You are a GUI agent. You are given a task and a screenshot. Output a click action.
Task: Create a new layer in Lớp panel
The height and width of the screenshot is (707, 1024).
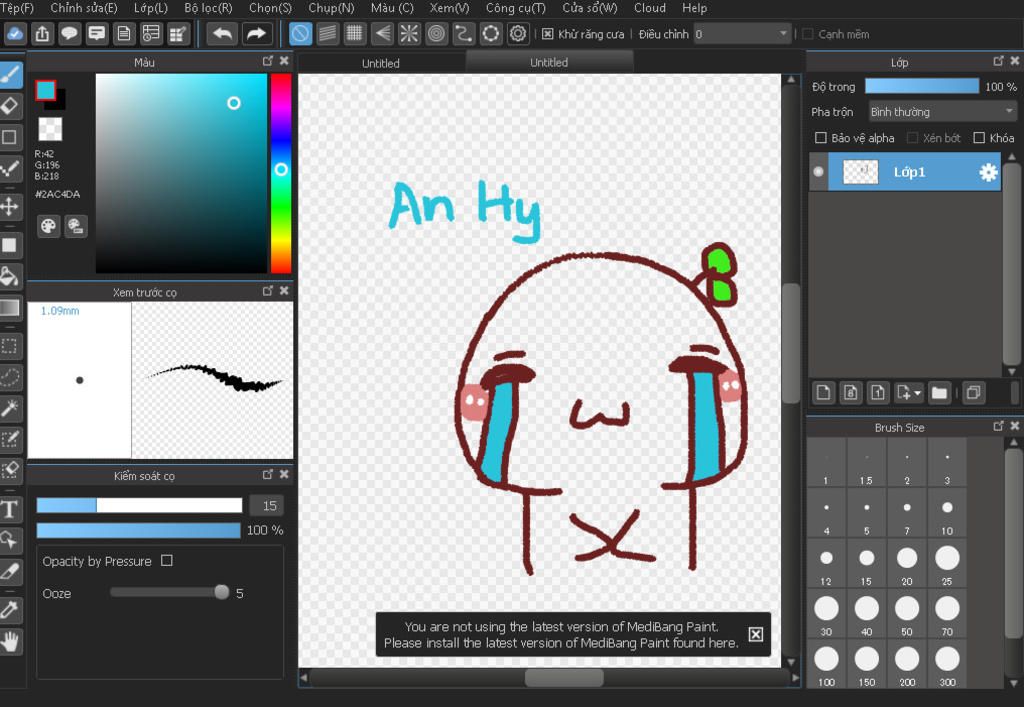[824, 393]
